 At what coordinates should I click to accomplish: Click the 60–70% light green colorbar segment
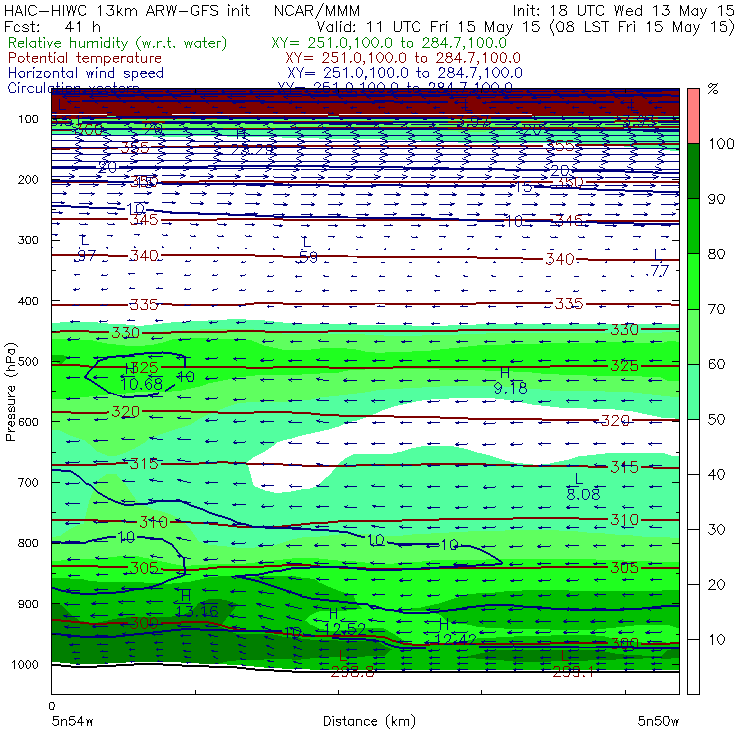(693, 336)
